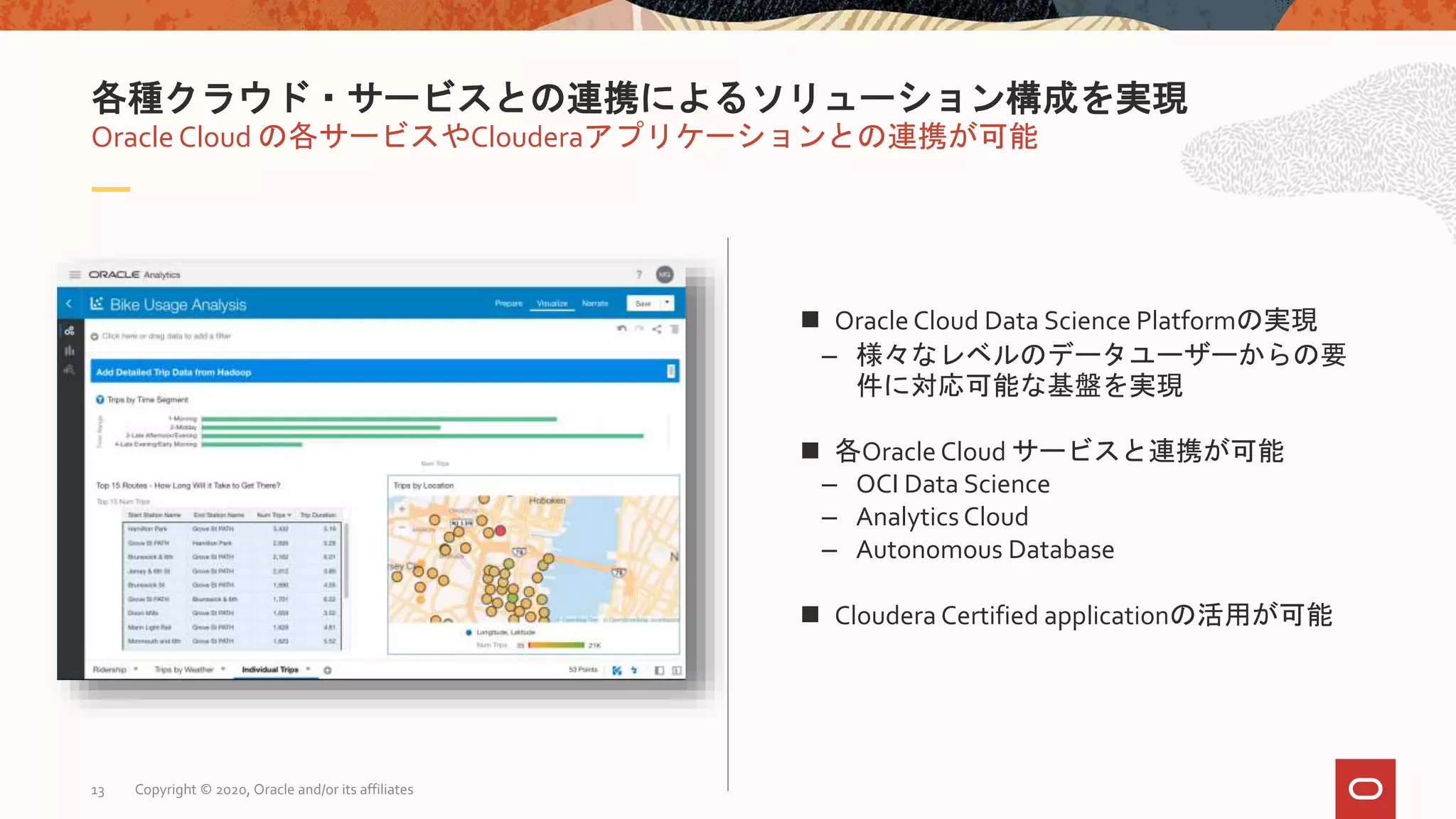Select the Marin Light Rail row

232,627
